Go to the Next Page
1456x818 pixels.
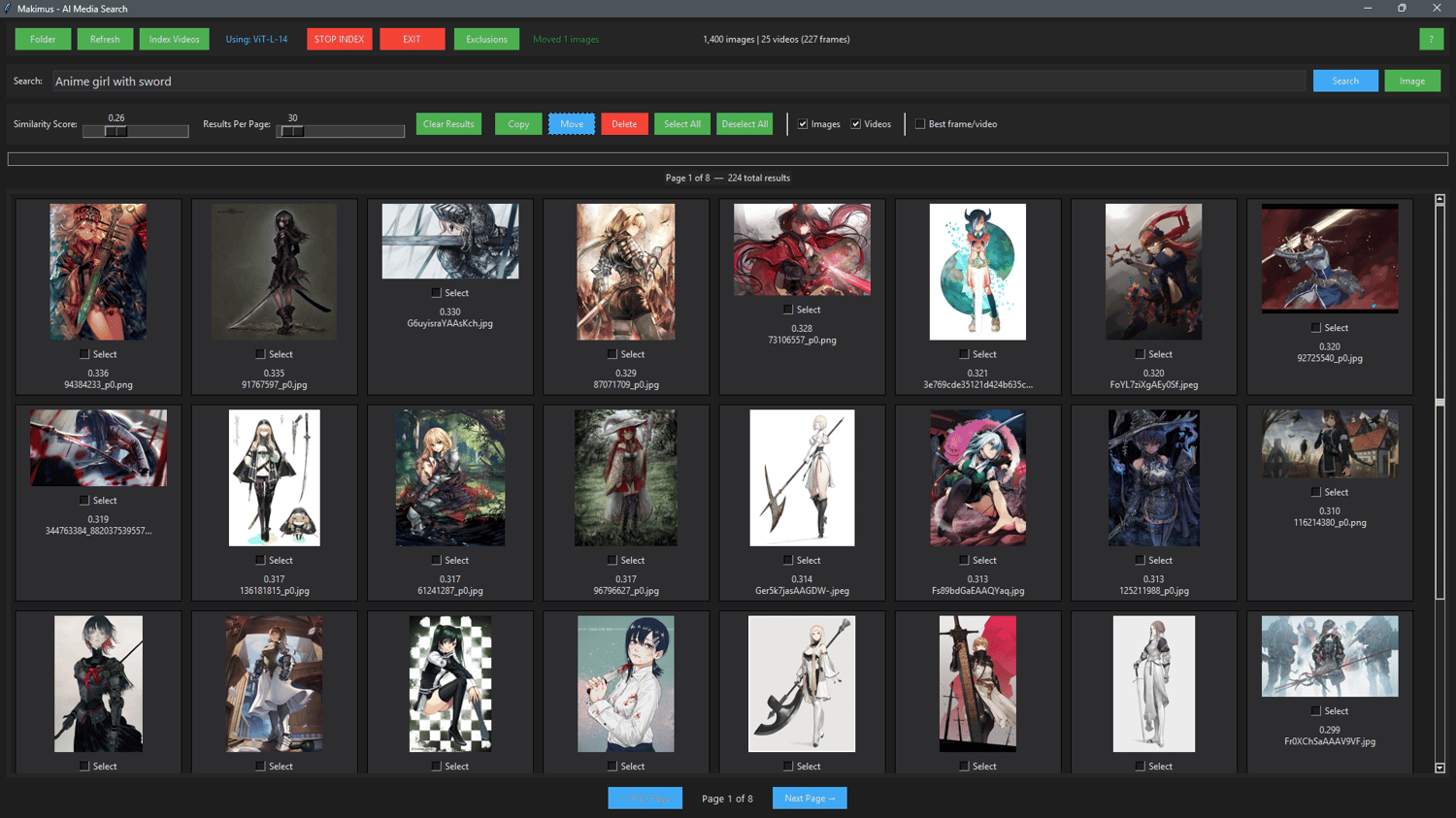click(x=810, y=798)
